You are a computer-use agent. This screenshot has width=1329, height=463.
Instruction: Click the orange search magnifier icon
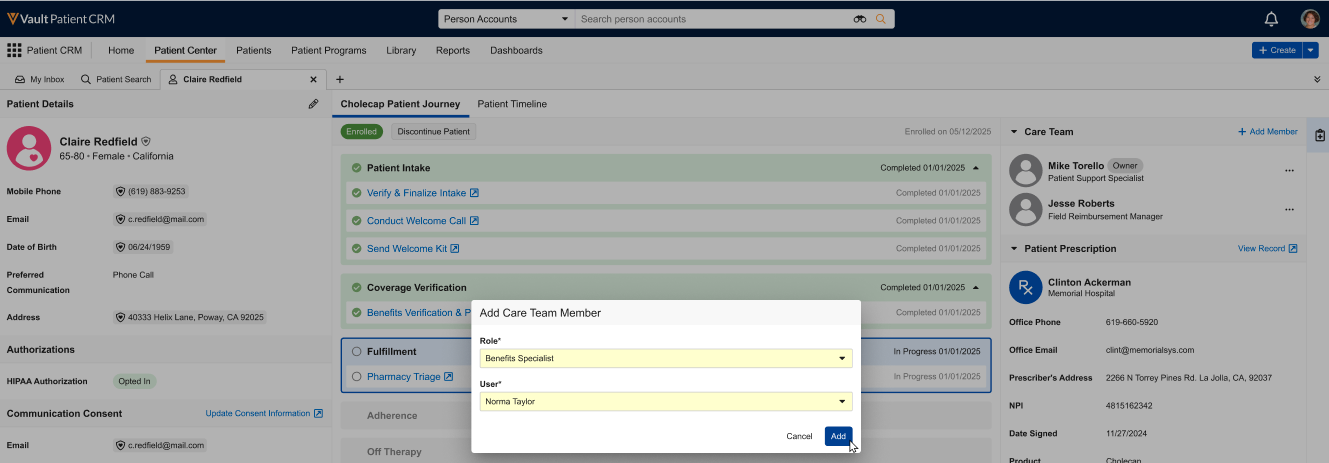tap(881, 19)
